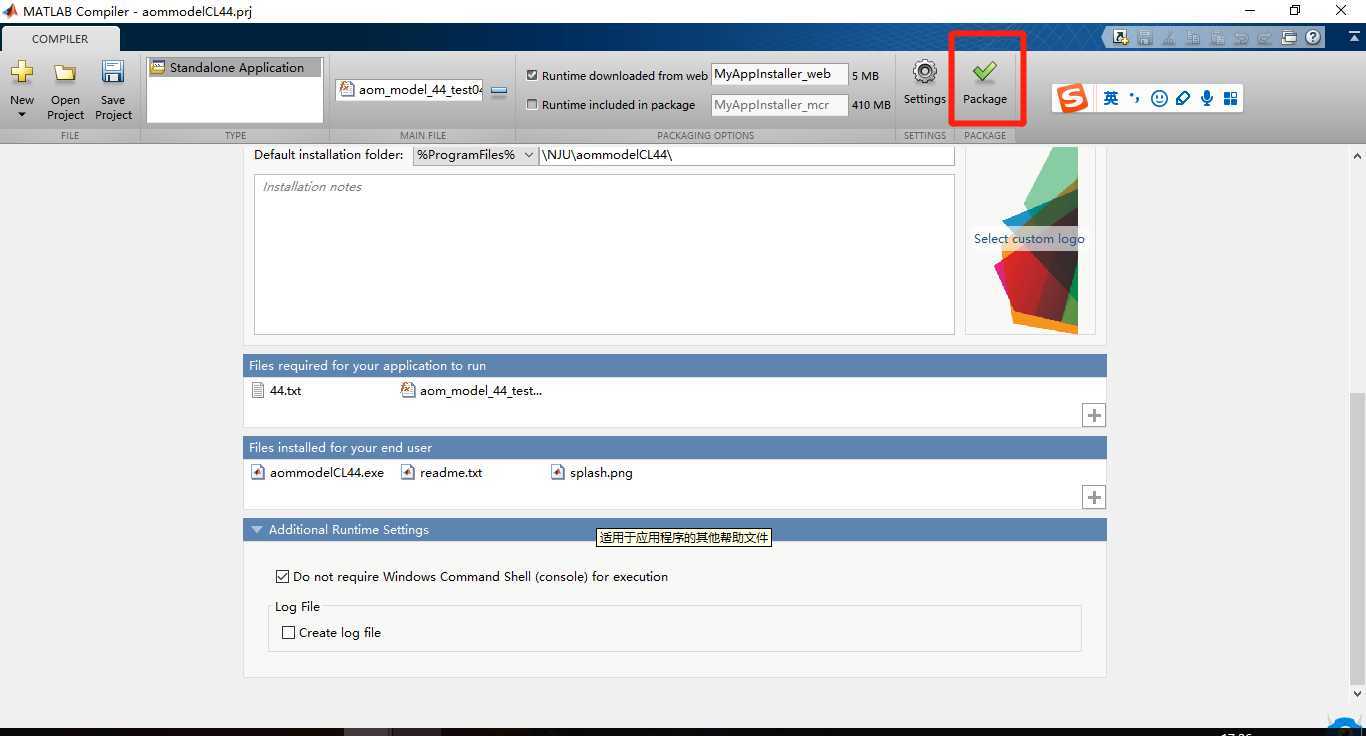Image resolution: width=1366 pixels, height=736 pixels.
Task: Click the switch windows icon in the quick access bar
Action: [x=1289, y=38]
